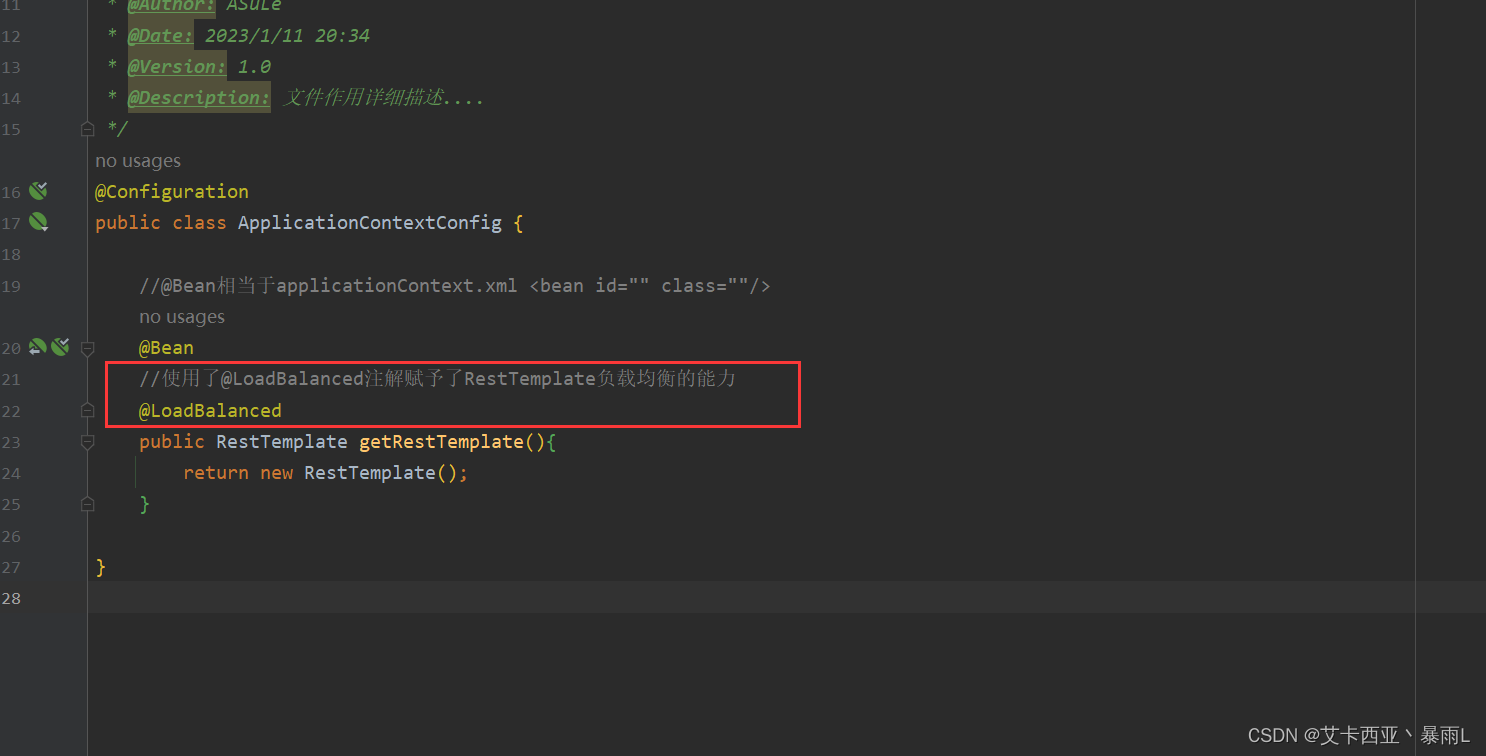
Task: Click the @LoadBalanced annotation on line 22
Action: (x=210, y=410)
